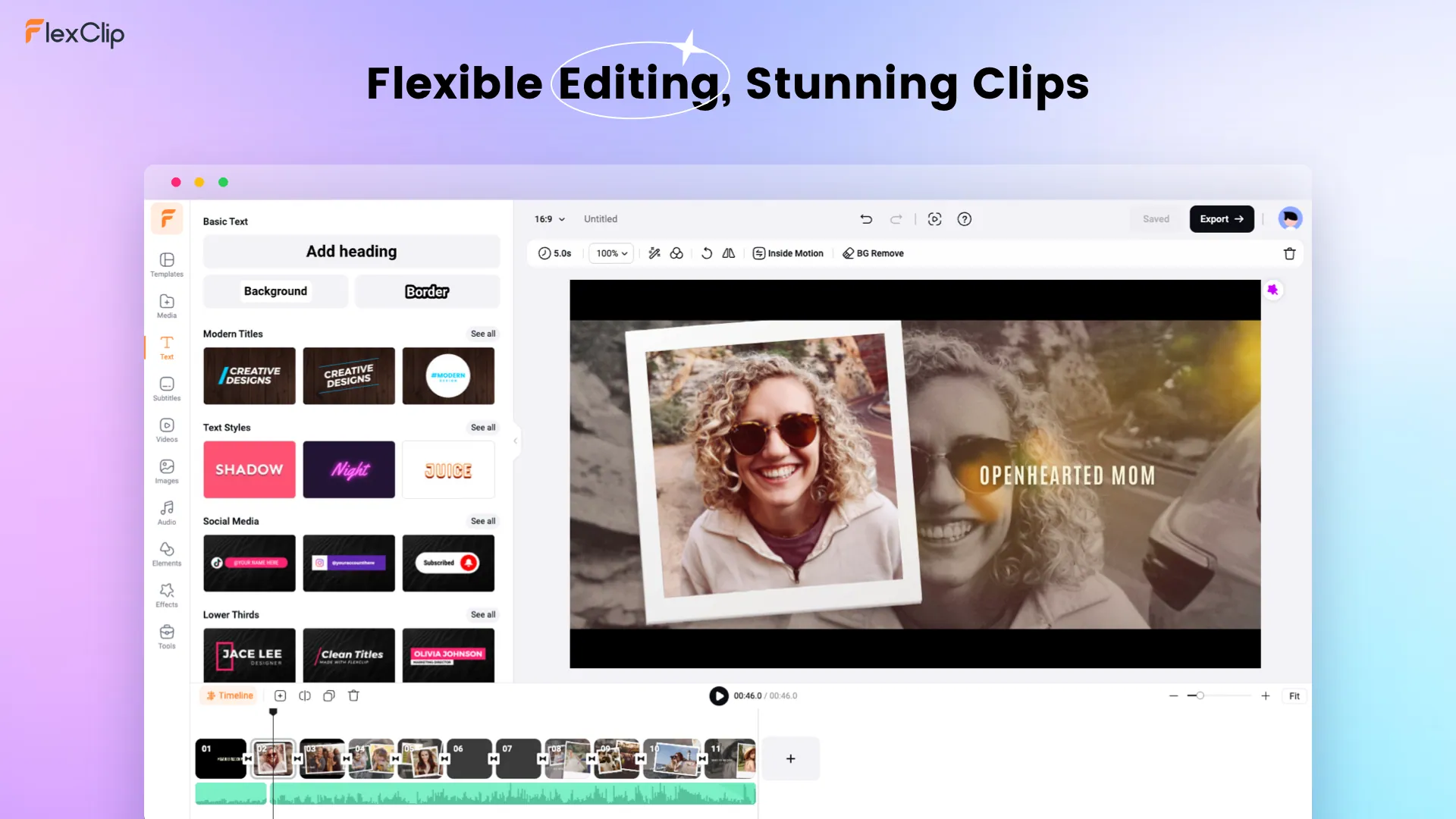The image size is (1456, 819).
Task: Click the play button to preview
Action: [x=718, y=695]
